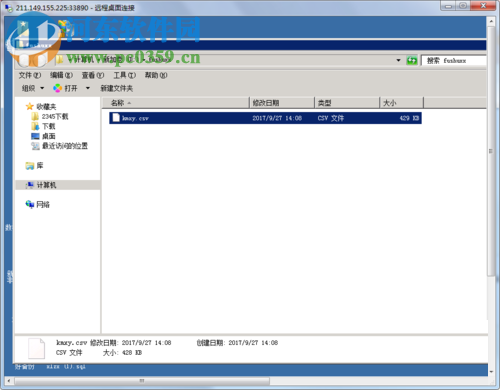500x390 pixels.
Task: Click the 429 KB size cell
Action: [409, 118]
